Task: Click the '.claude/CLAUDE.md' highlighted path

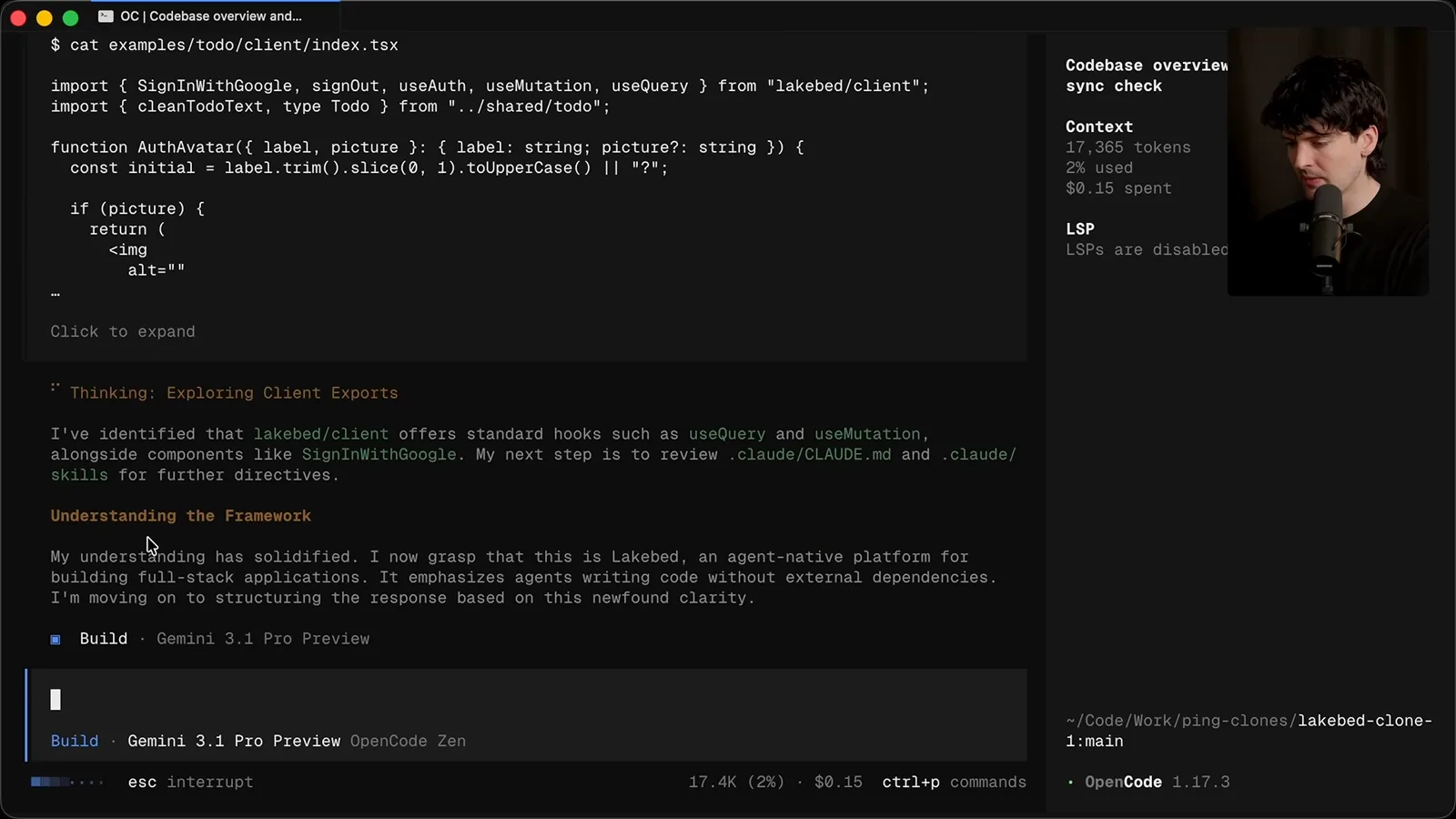Action: click(809, 454)
